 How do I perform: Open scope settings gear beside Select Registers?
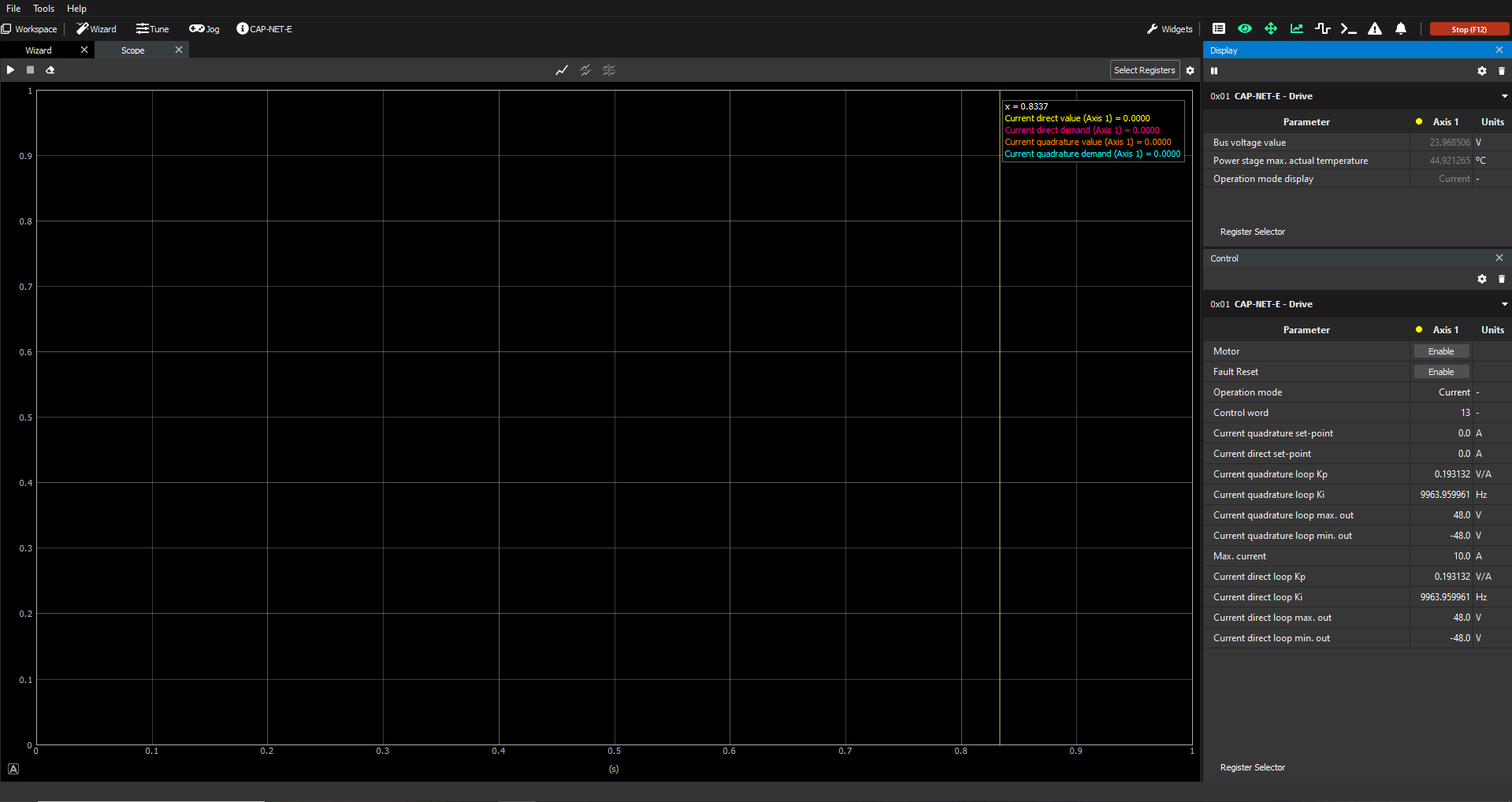tap(1190, 71)
